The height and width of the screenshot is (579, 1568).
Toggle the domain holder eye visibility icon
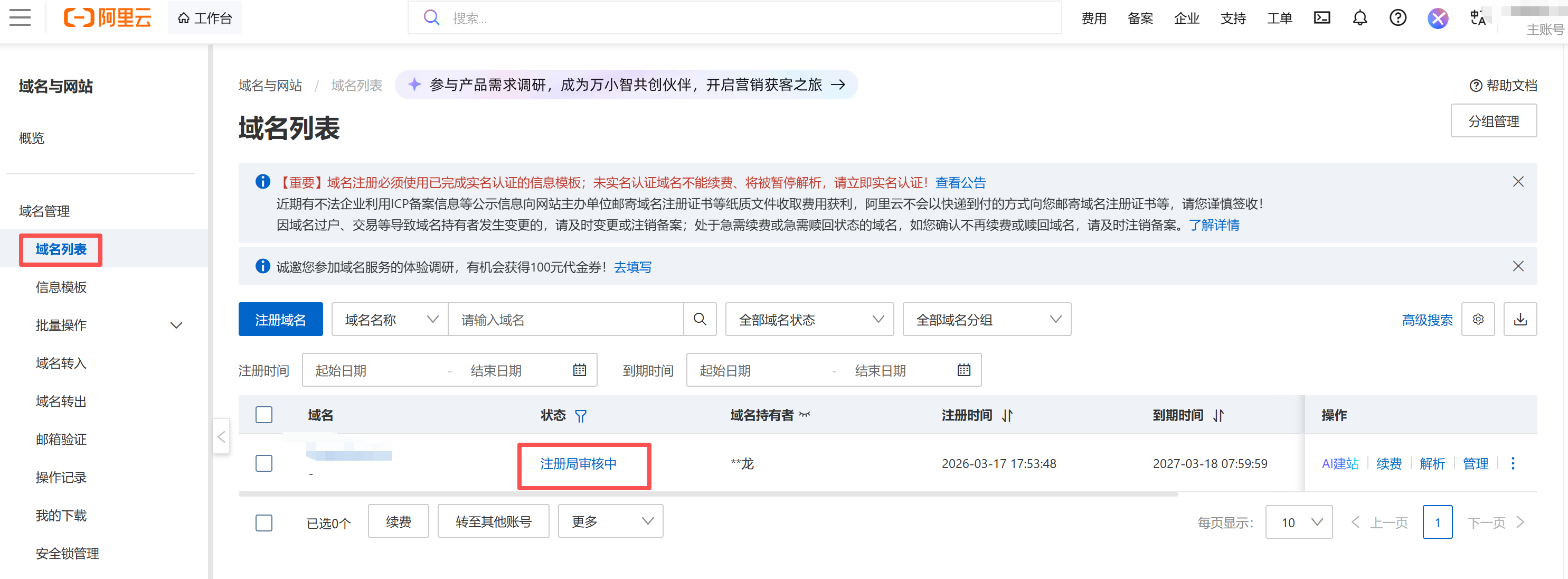(805, 415)
